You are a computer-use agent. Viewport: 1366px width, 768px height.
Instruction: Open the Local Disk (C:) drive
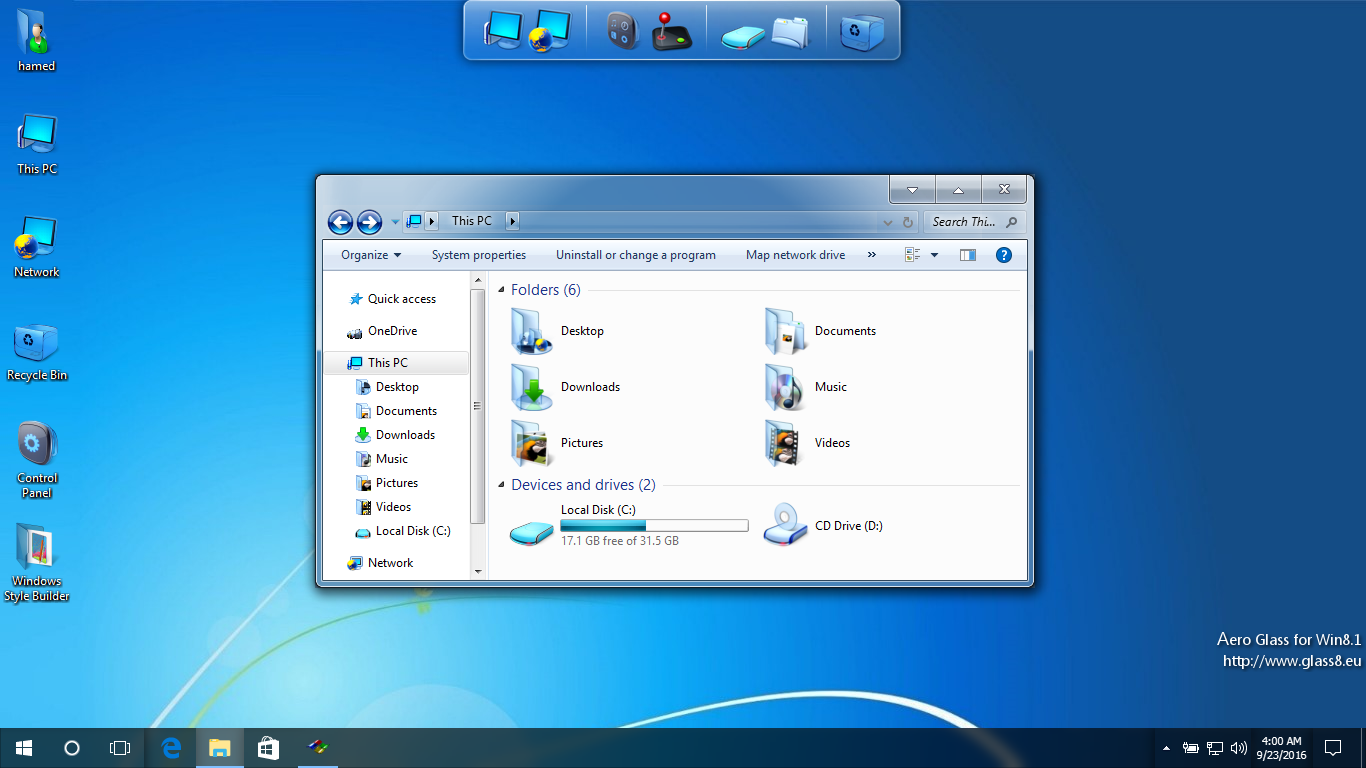[x=531, y=527]
